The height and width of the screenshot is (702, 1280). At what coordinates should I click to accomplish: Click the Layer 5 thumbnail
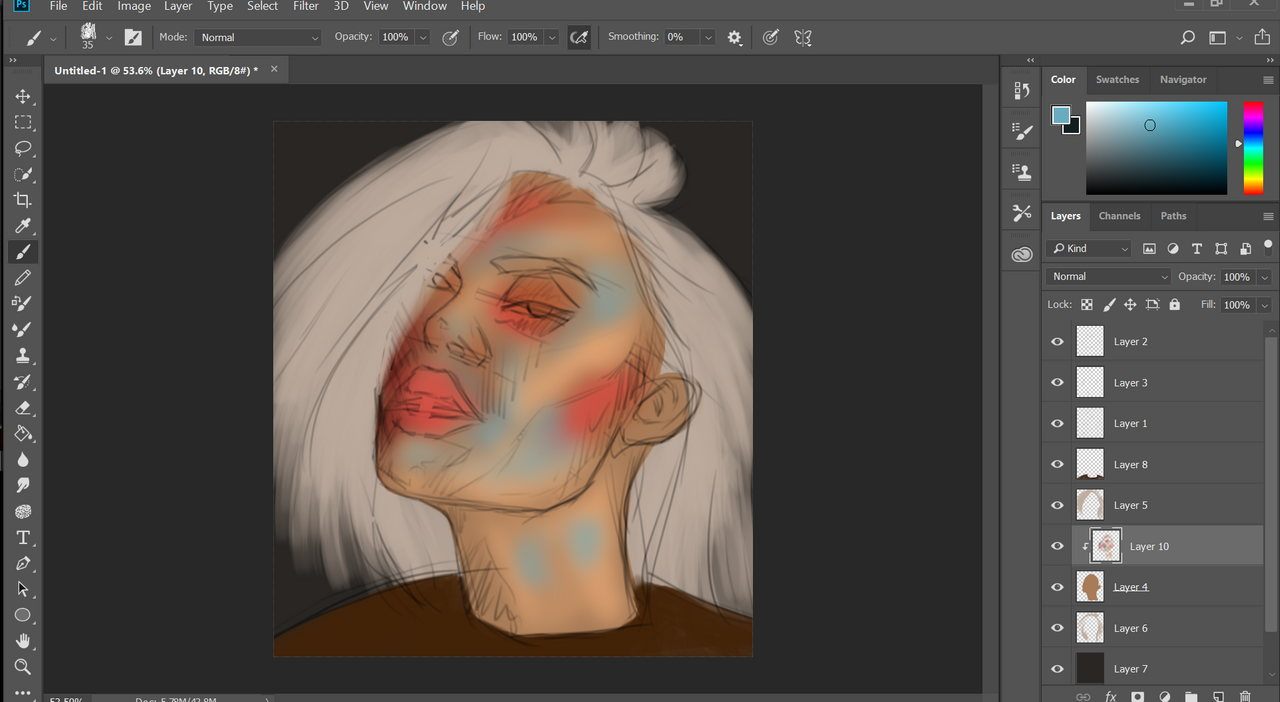click(1090, 505)
